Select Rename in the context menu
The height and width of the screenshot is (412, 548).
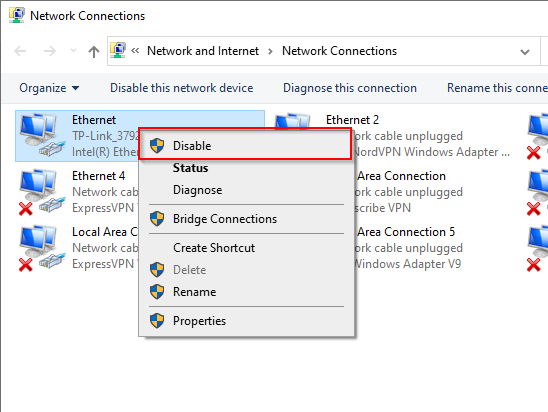click(x=194, y=291)
